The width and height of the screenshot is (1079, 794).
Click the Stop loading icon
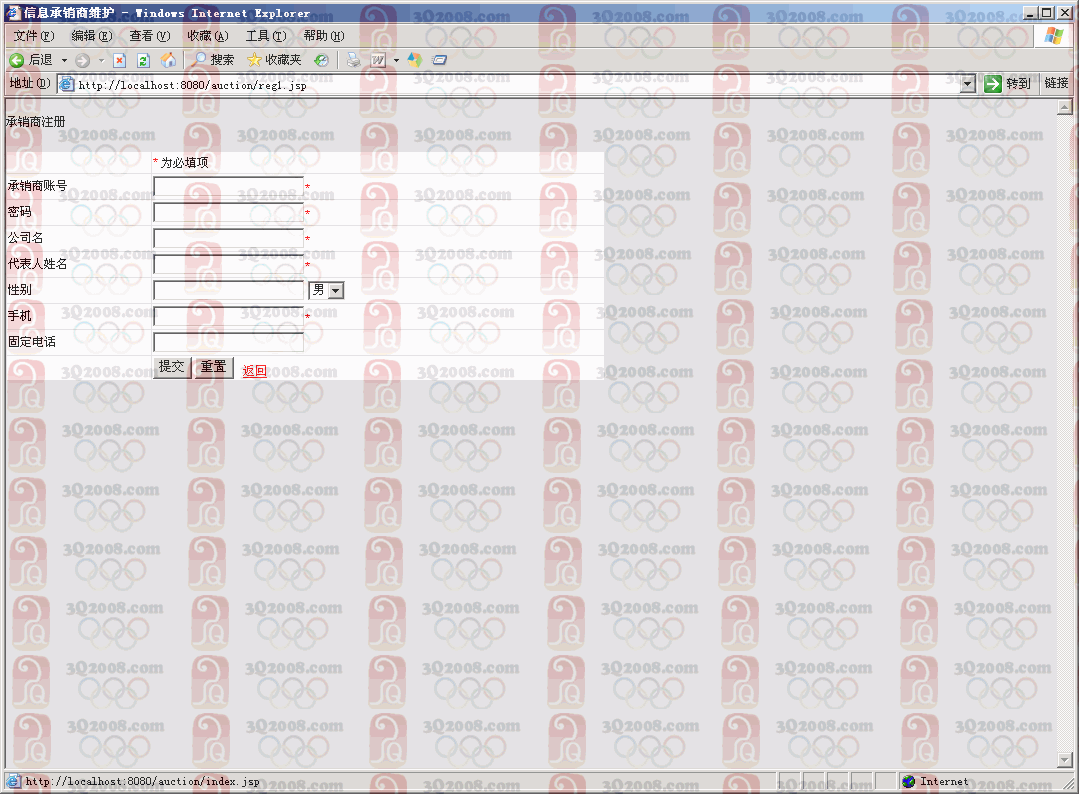119,61
